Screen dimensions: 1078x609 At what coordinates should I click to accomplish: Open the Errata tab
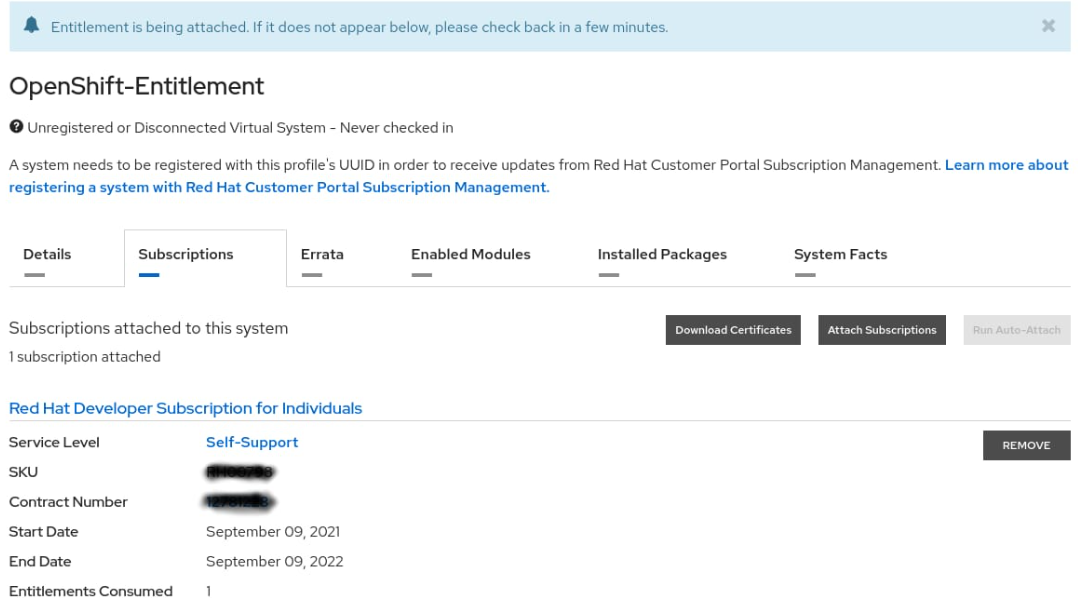coord(322,254)
